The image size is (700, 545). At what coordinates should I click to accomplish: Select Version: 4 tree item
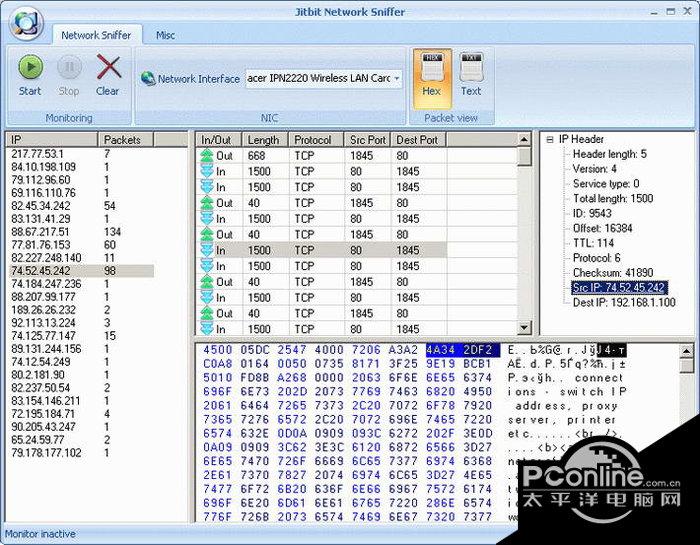[x=595, y=169]
